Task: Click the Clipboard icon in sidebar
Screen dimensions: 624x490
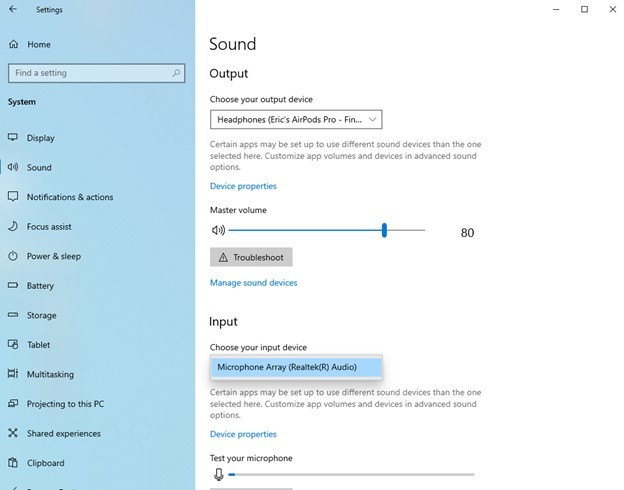Action: click(13, 463)
